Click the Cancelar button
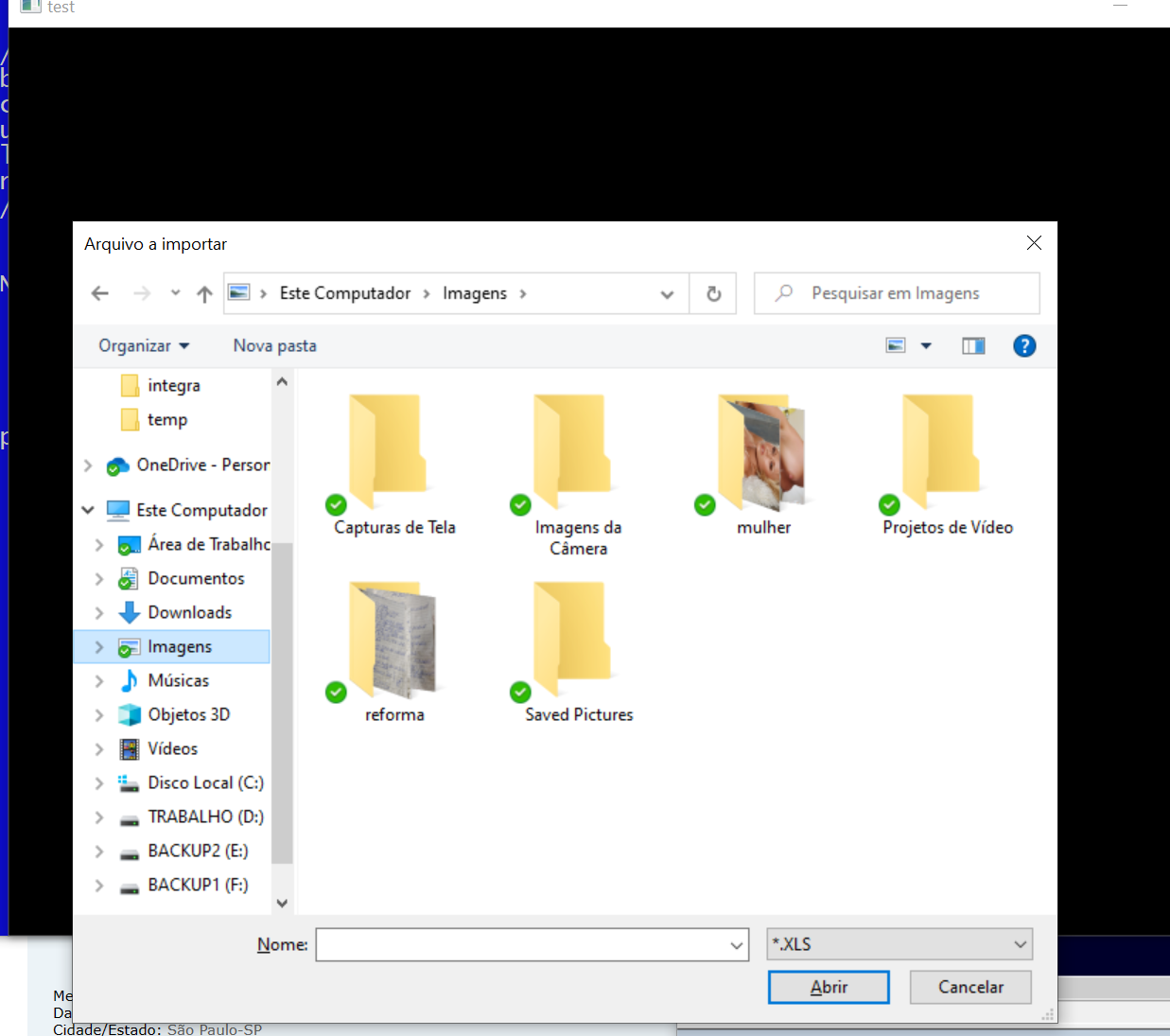The width and height of the screenshot is (1170, 1036). tap(970, 987)
